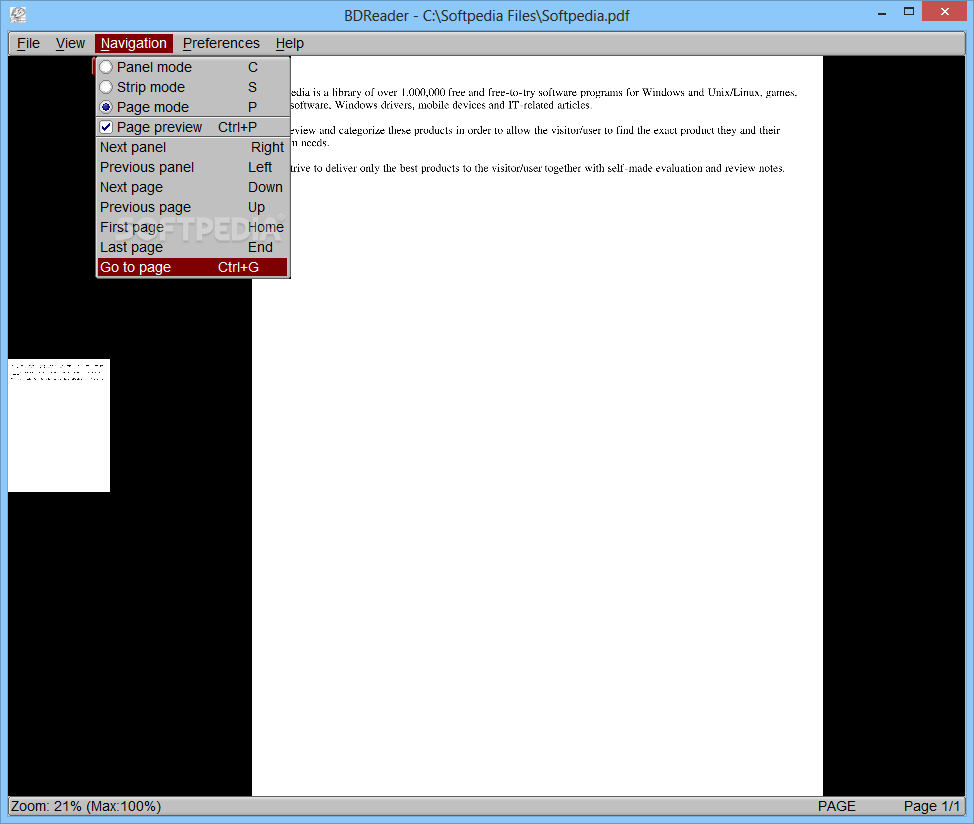Select the page preview thumbnail

point(59,425)
